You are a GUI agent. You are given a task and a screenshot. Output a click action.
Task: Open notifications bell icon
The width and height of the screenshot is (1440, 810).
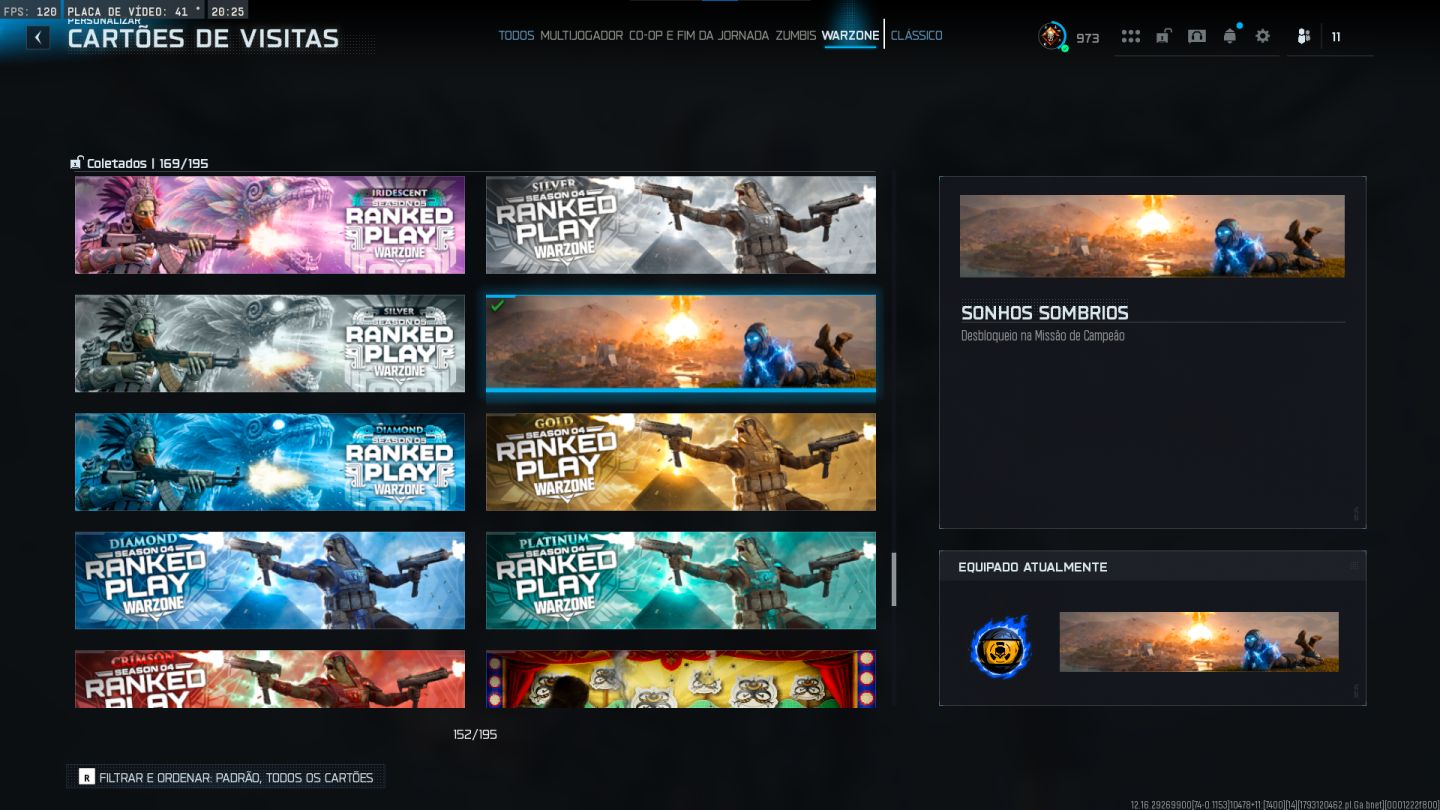pyautogui.click(x=1230, y=36)
